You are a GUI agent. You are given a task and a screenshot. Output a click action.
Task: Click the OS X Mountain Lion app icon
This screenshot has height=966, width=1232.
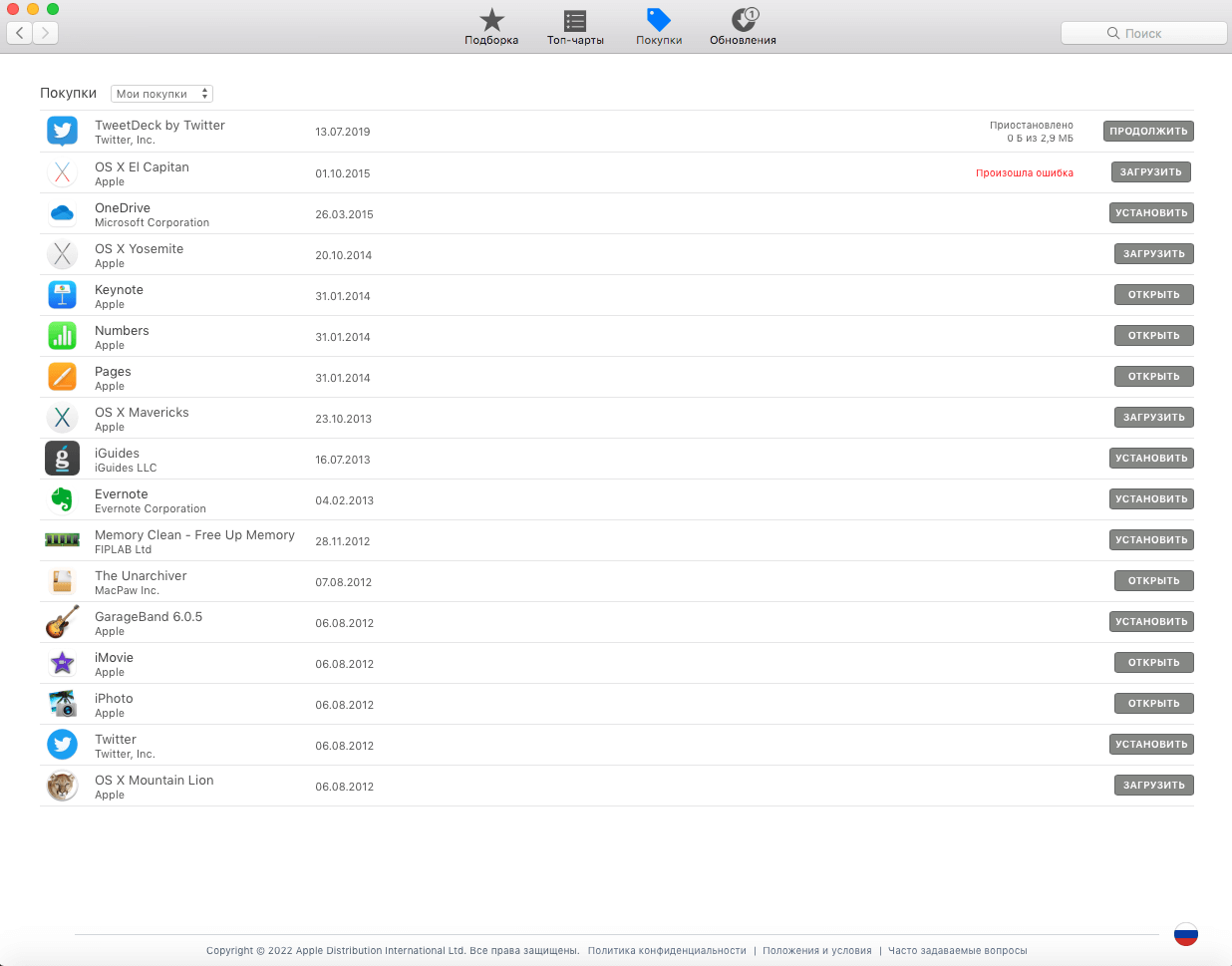pos(62,785)
